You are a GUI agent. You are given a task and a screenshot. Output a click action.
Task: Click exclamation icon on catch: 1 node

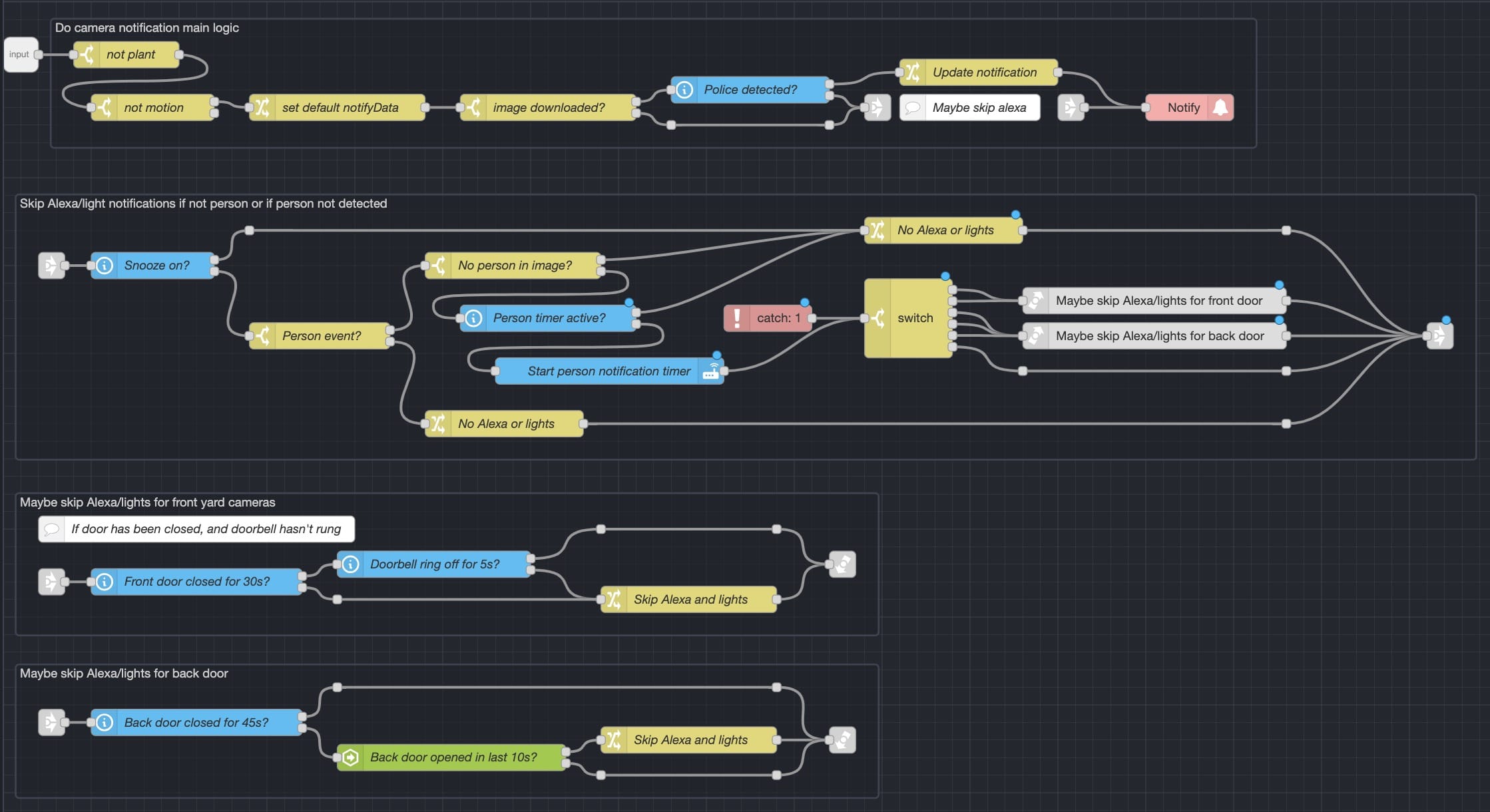click(737, 318)
